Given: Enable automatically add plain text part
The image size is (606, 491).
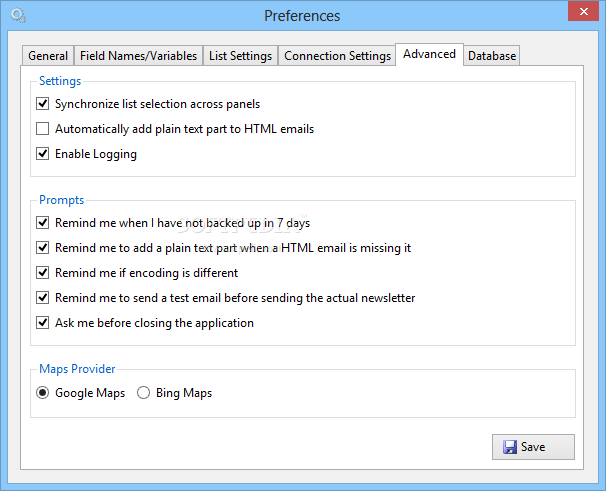Looking at the screenshot, I should click(43, 129).
